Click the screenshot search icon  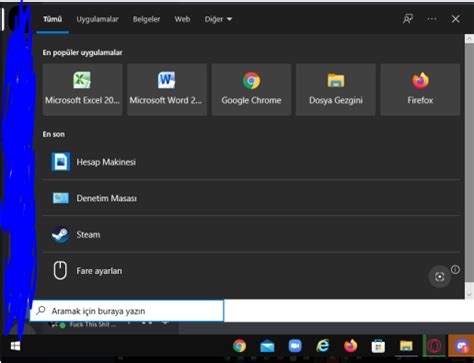click(x=439, y=276)
